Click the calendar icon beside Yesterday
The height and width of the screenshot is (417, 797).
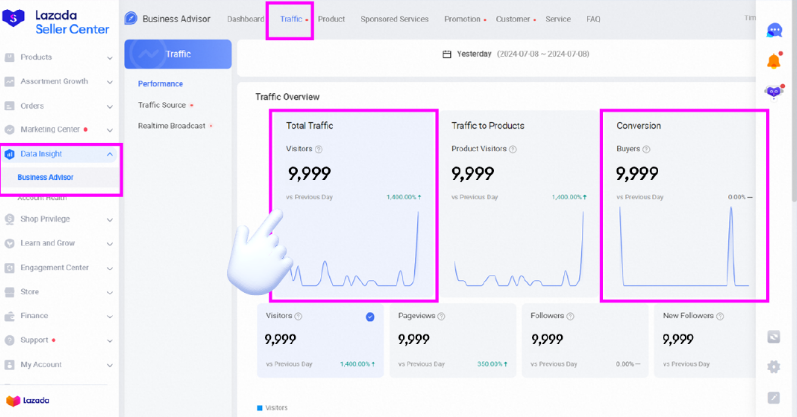pos(447,54)
